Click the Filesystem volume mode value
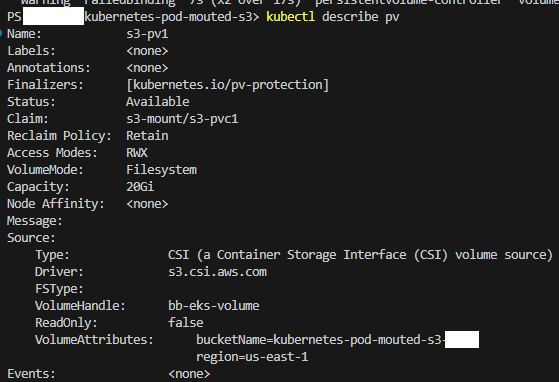This screenshot has width=559, height=382. (x=161, y=170)
